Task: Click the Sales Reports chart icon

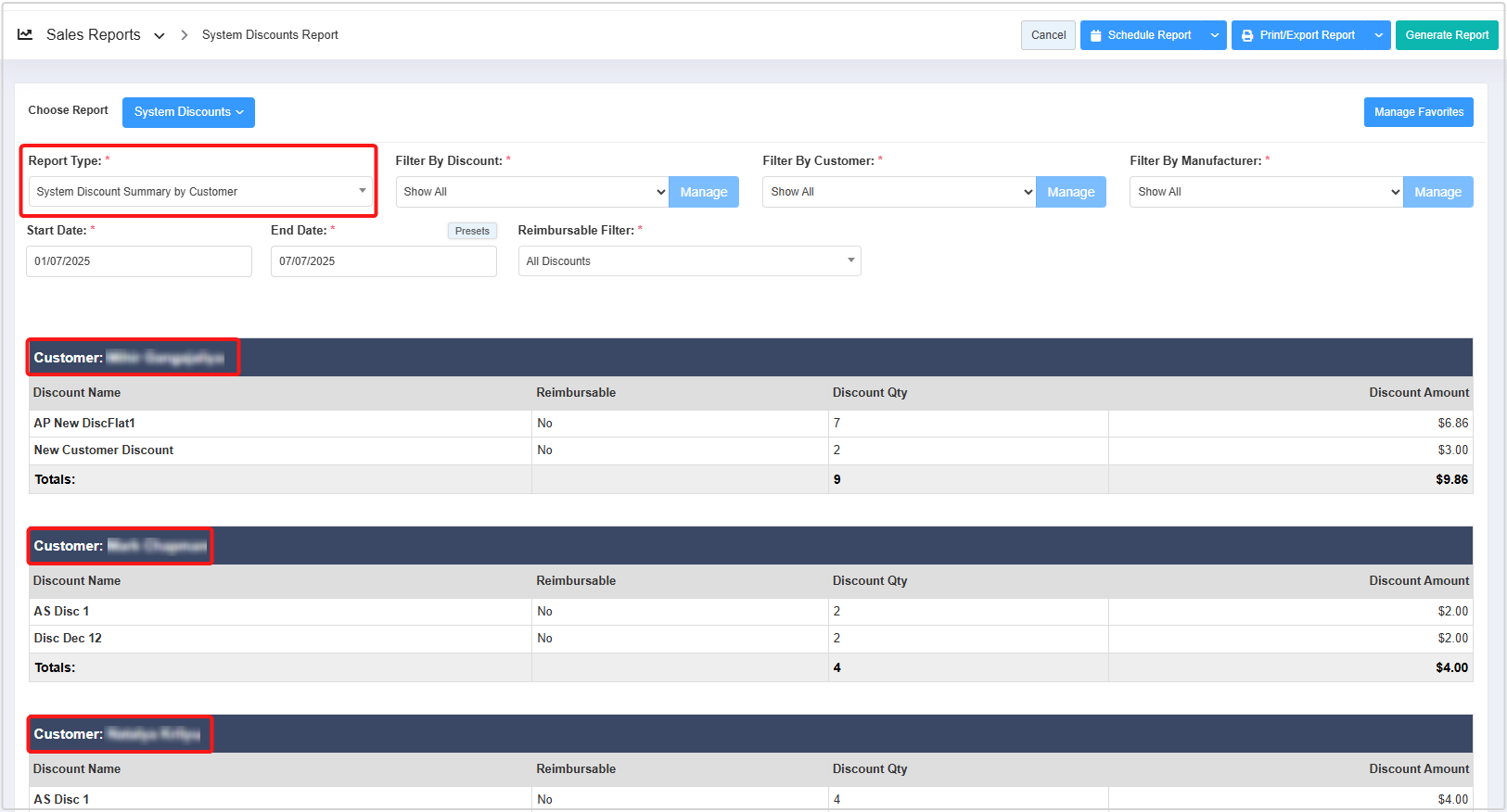Action: [x=25, y=34]
